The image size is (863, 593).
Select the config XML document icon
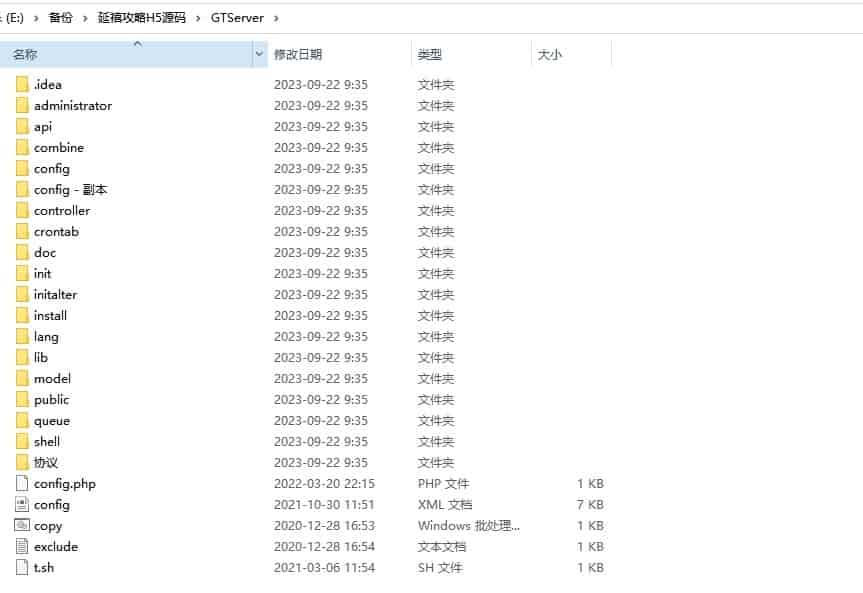click(x=22, y=504)
